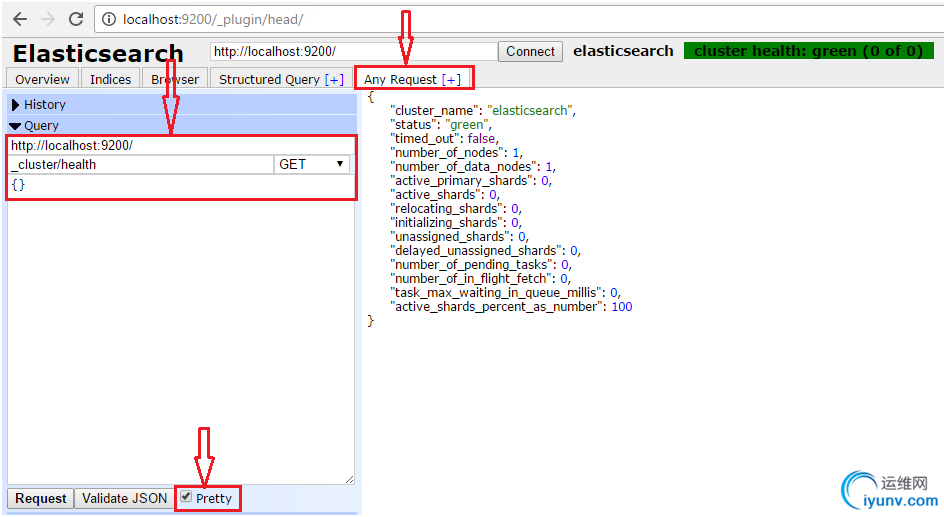Click Validate JSON button
This screenshot has width=944, height=517.
pos(125,498)
